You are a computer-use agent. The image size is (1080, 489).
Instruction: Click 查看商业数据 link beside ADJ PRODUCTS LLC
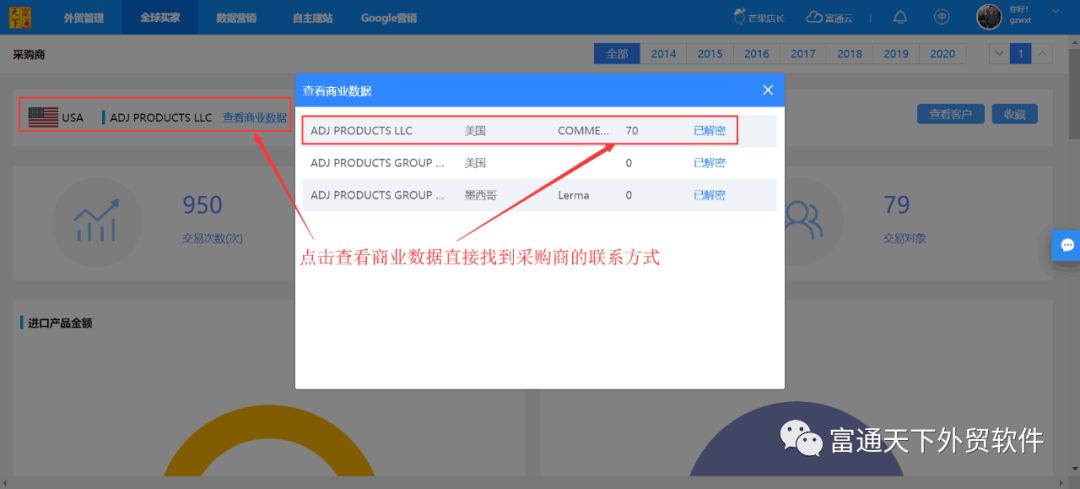[255, 117]
